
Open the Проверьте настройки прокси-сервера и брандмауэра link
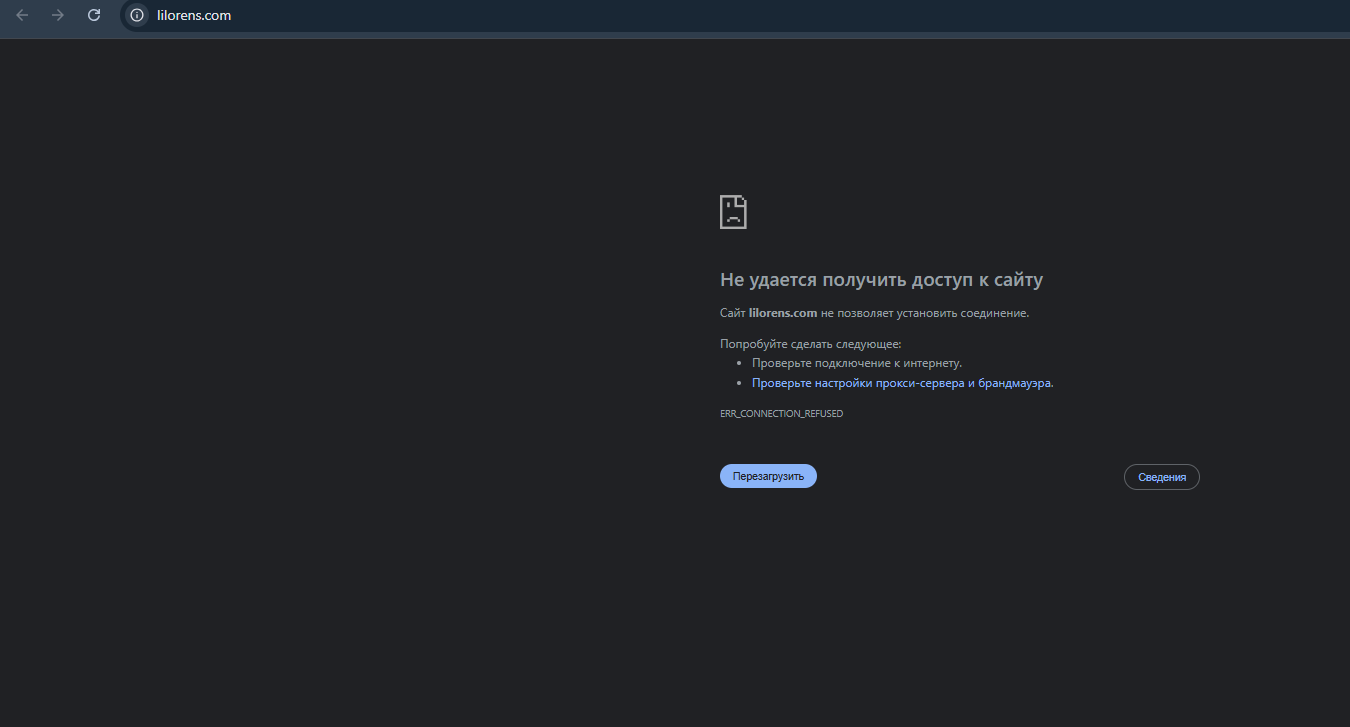(901, 383)
